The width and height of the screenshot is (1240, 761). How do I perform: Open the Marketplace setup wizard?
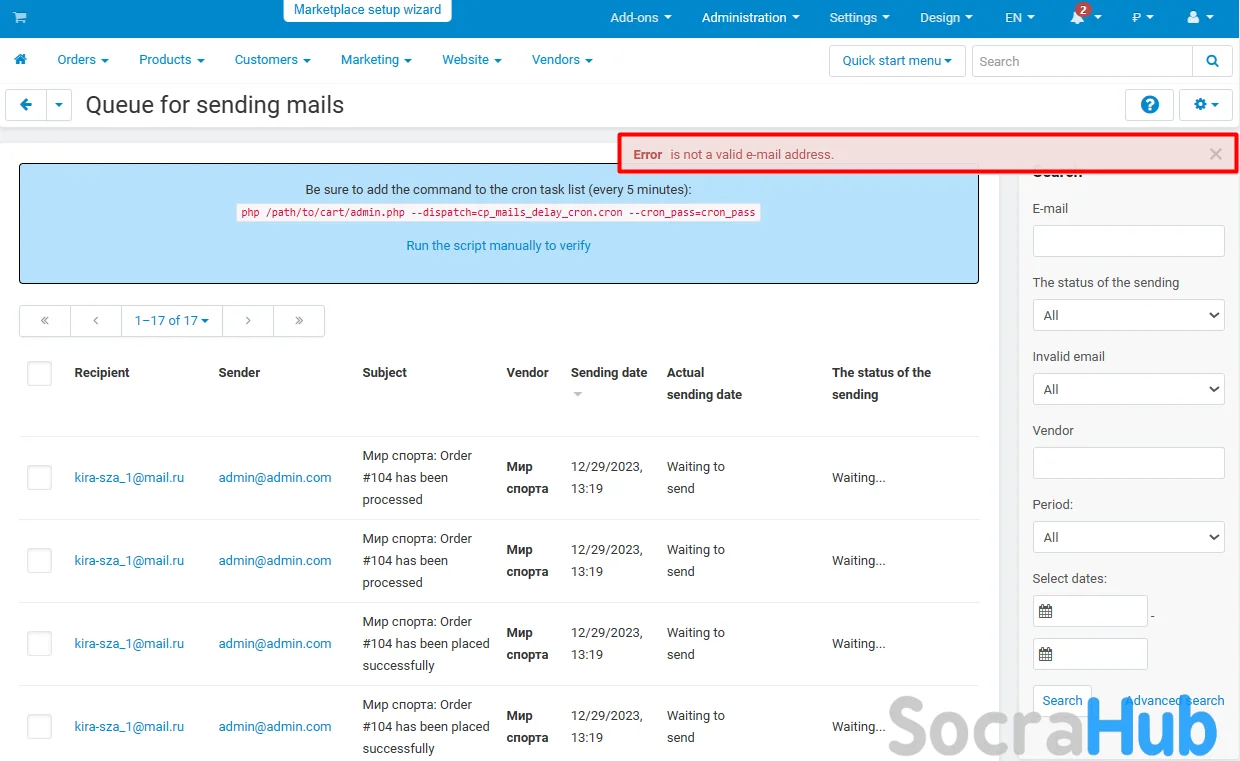pos(367,10)
